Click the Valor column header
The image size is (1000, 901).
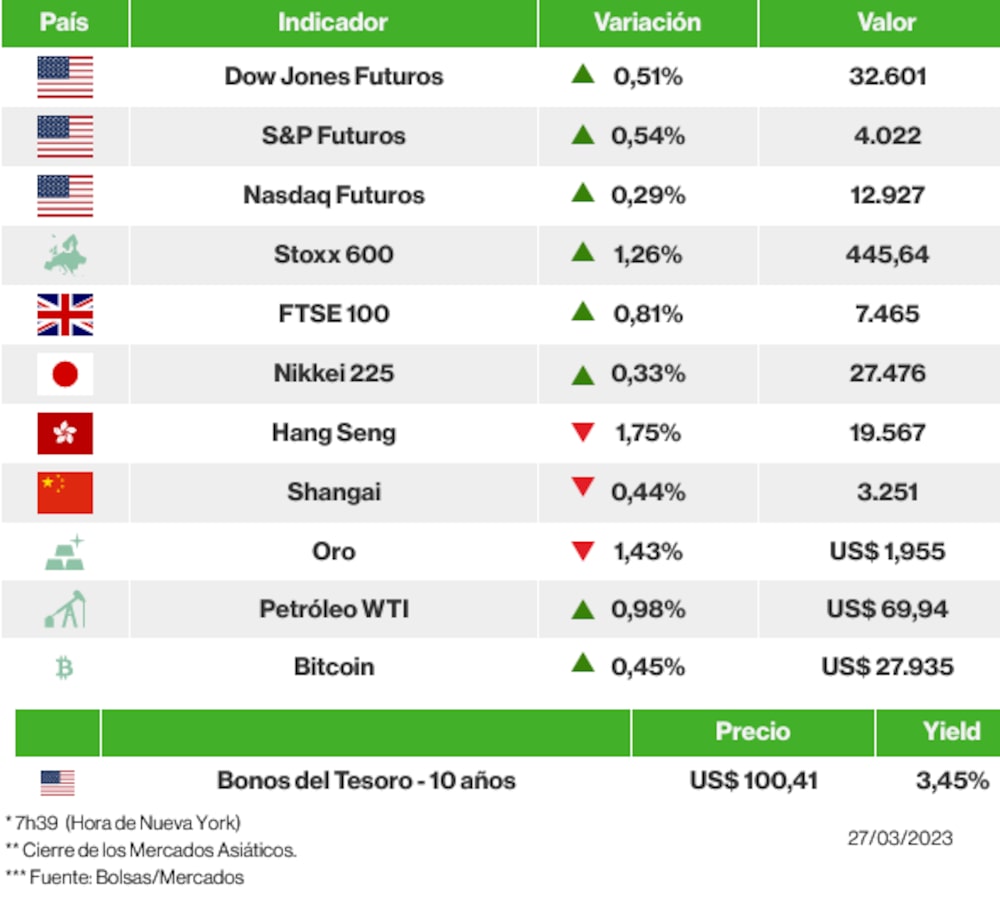[886, 22]
